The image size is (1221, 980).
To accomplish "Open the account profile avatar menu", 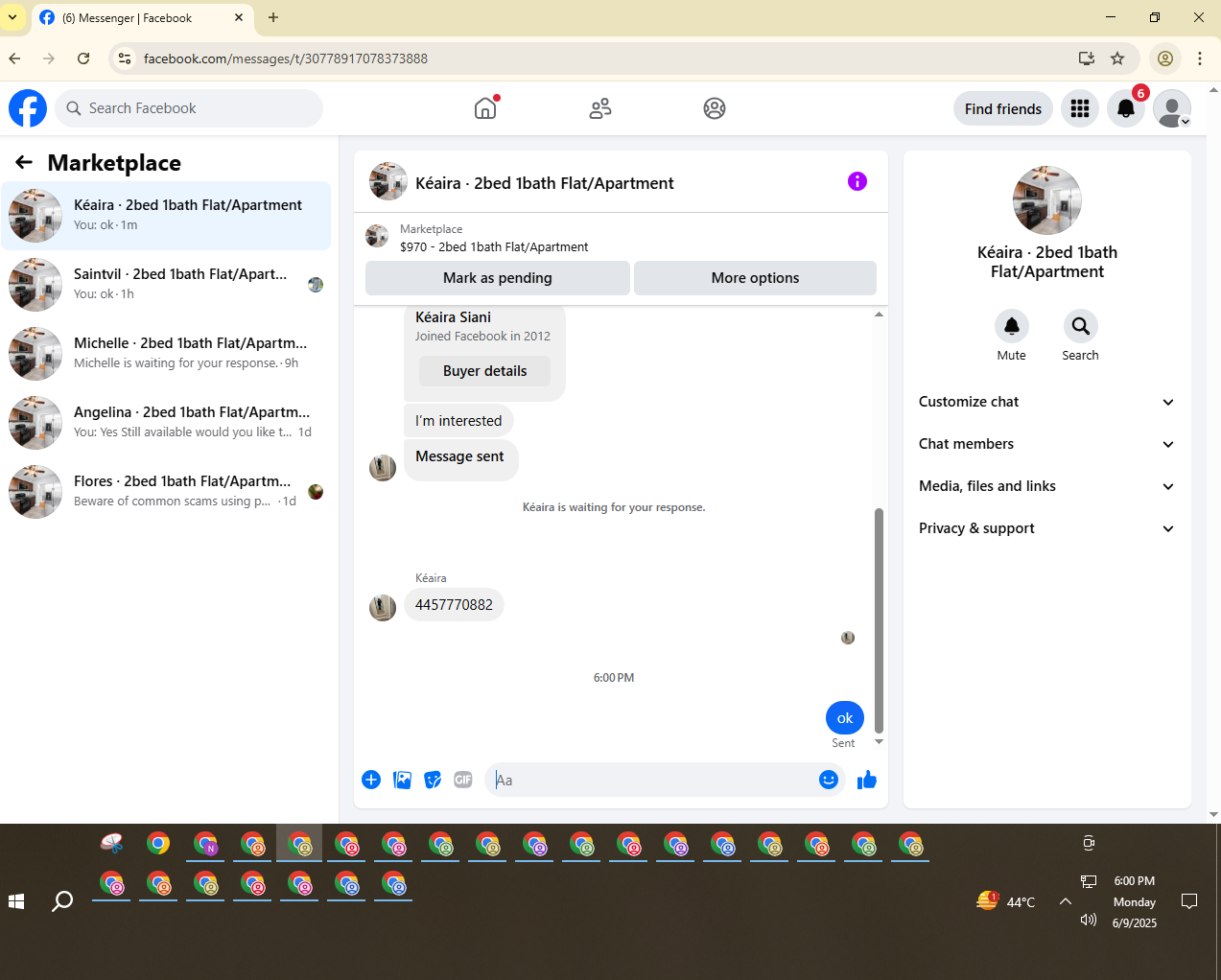I will [1172, 108].
